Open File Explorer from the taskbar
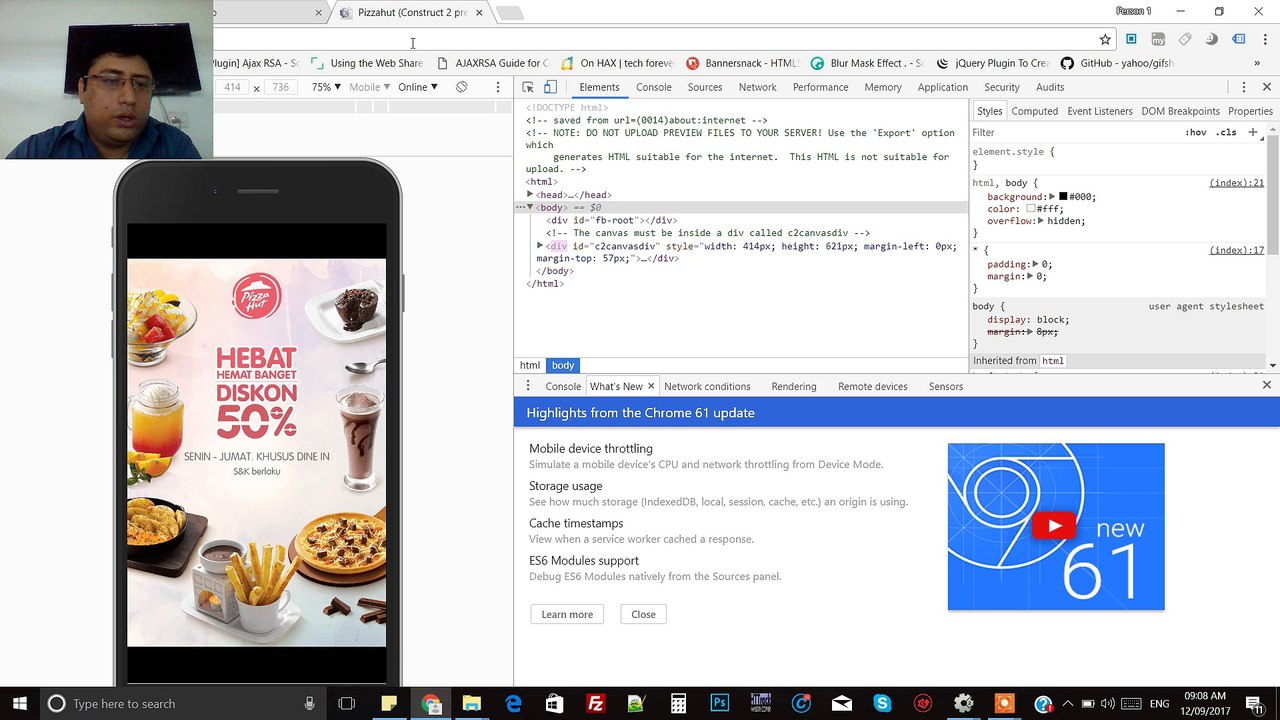 [x=472, y=704]
